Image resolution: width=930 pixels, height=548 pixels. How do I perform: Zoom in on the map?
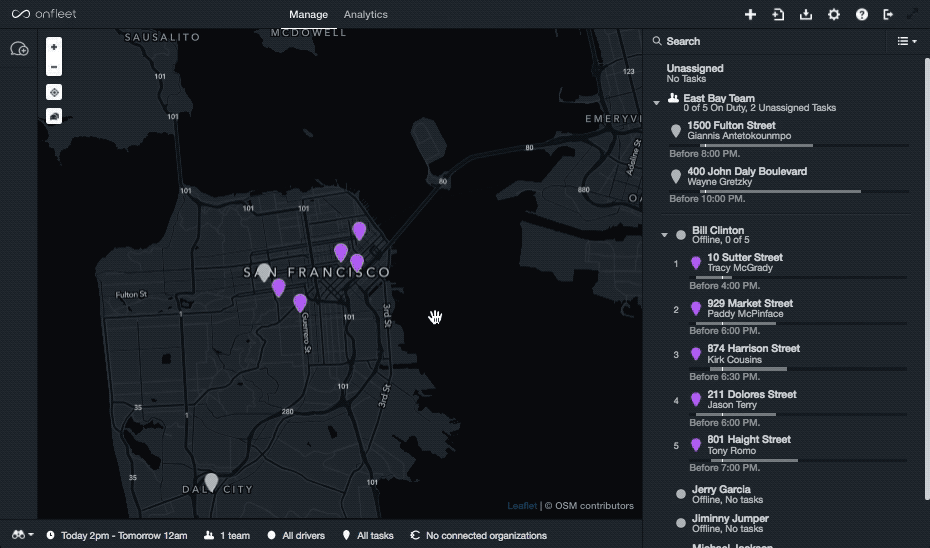[x=54, y=47]
